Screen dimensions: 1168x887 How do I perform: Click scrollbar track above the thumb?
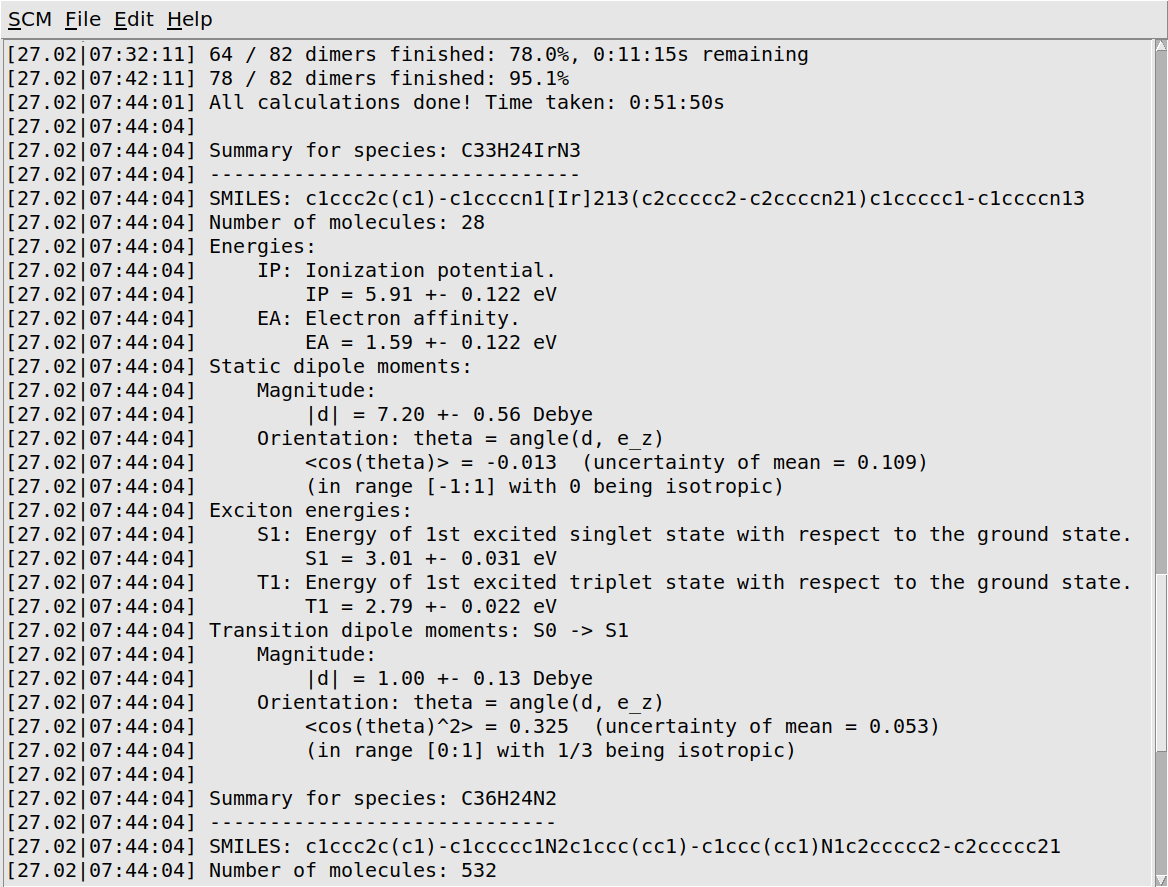point(1159,300)
